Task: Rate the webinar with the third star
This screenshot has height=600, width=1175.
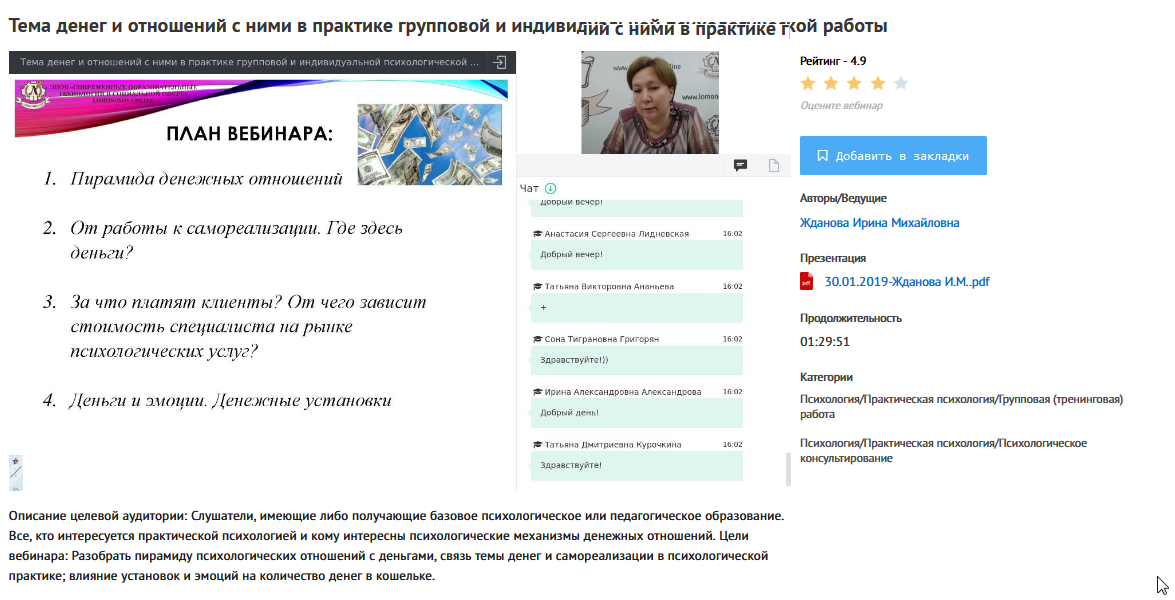Action: [855, 83]
